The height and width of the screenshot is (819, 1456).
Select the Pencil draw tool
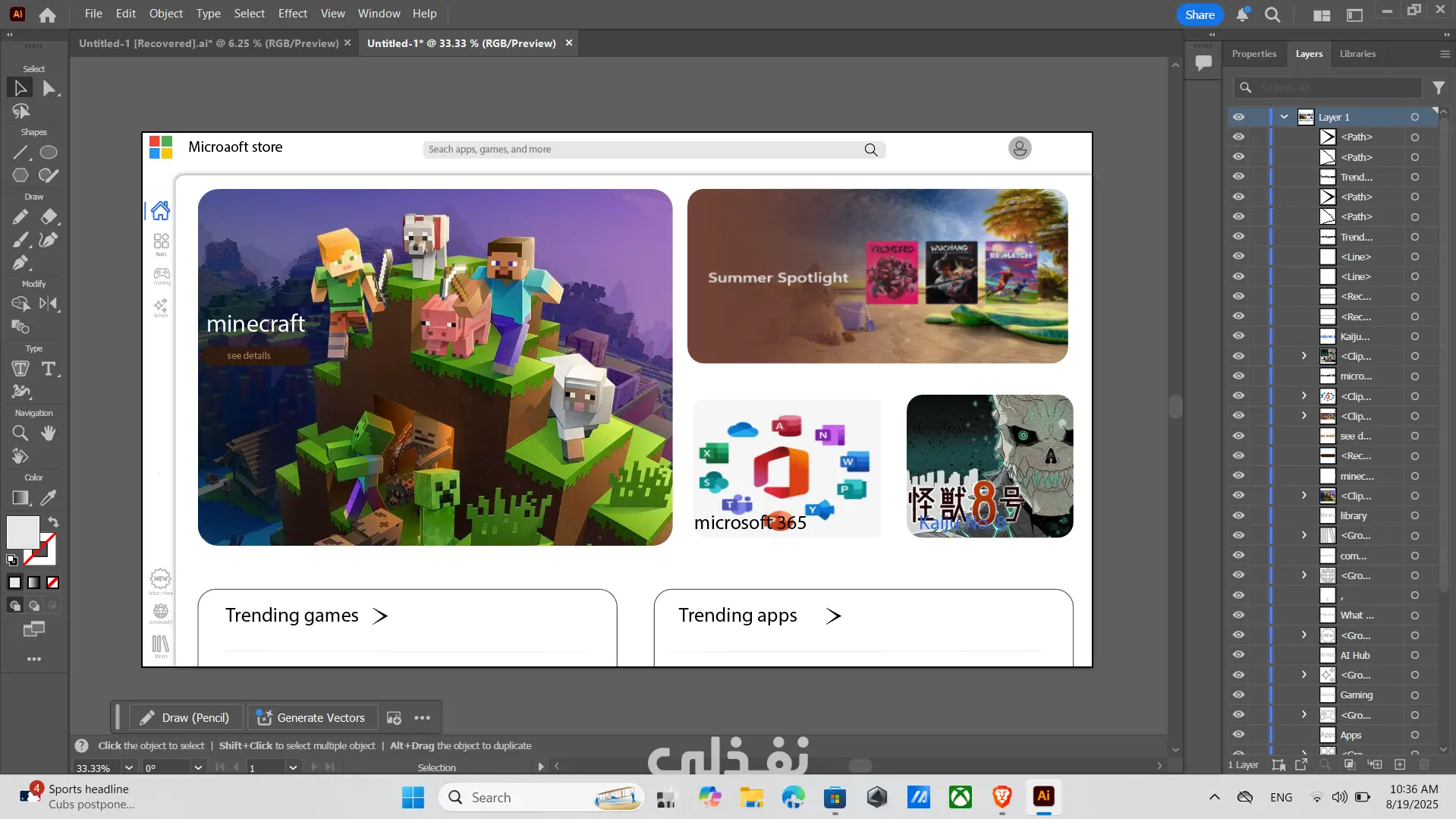point(20,217)
